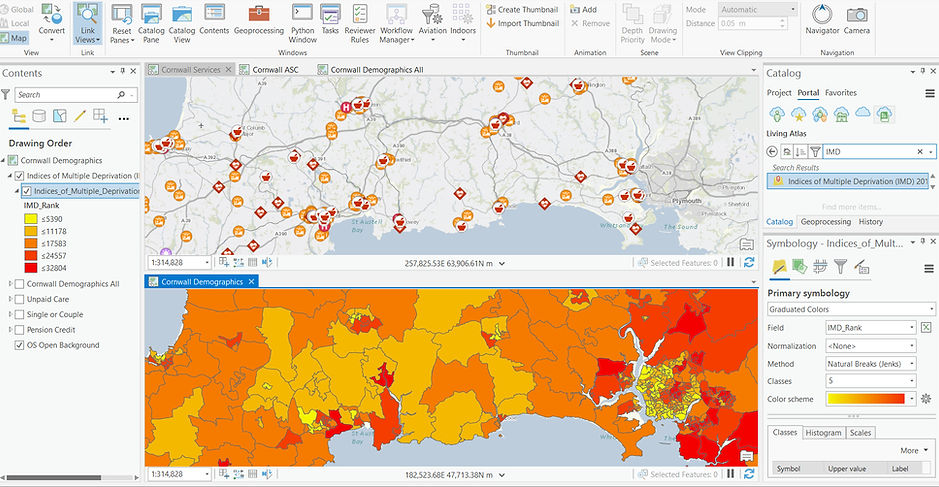Hide the OS Open Background layer
939x487 pixels.
19,345
